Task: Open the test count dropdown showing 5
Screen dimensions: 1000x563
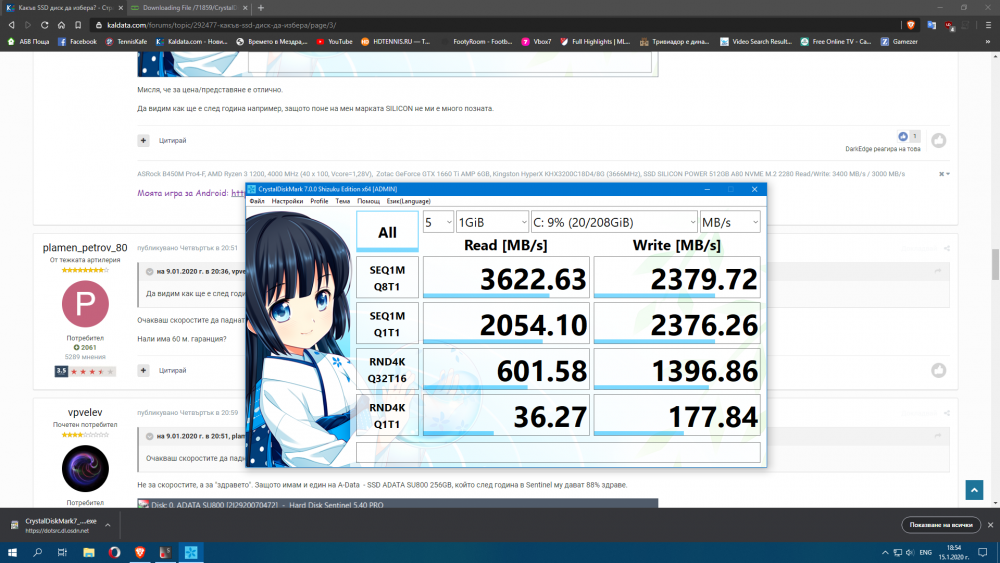Action: coord(438,222)
